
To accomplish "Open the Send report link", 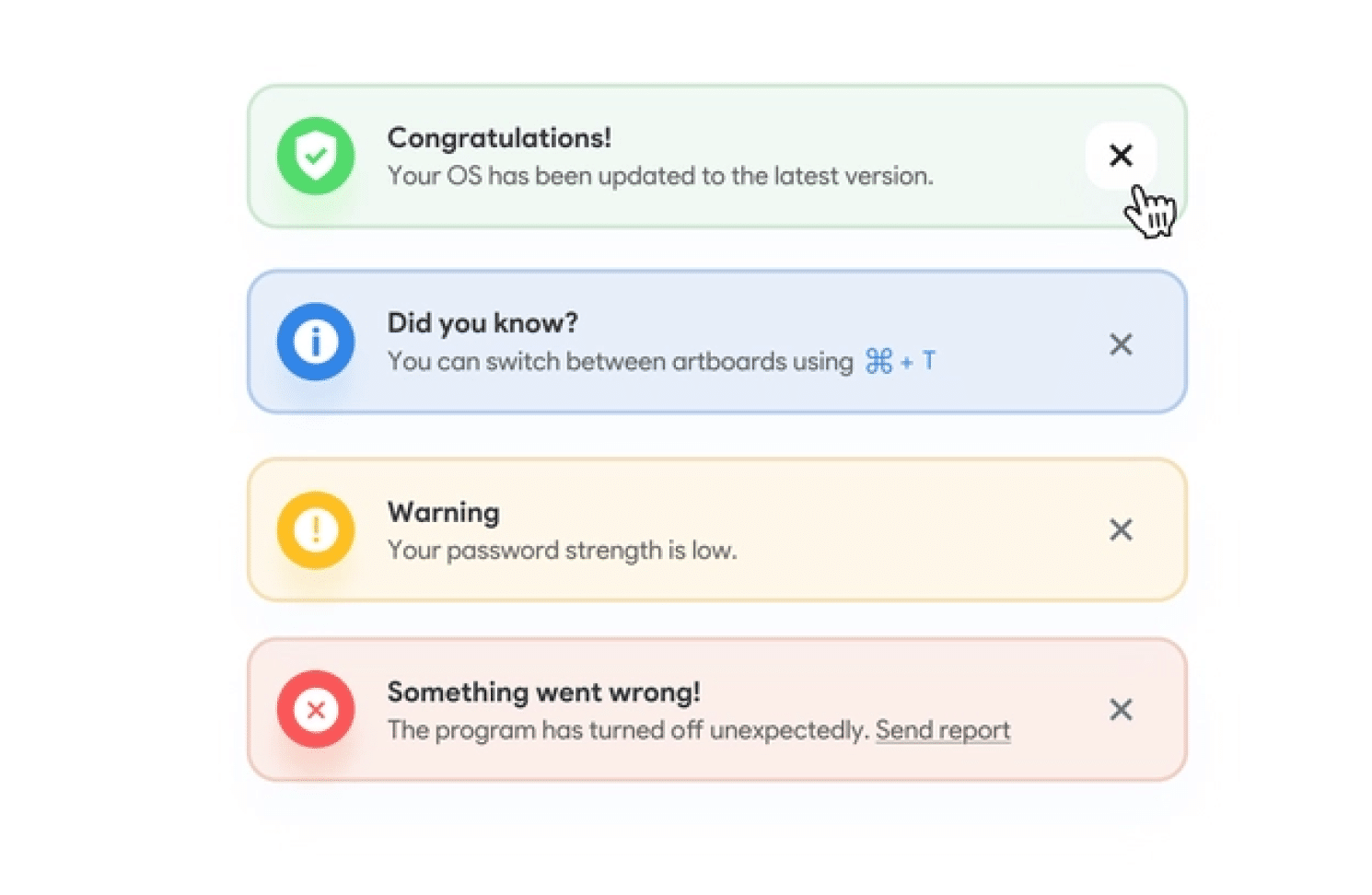I will [x=942, y=730].
